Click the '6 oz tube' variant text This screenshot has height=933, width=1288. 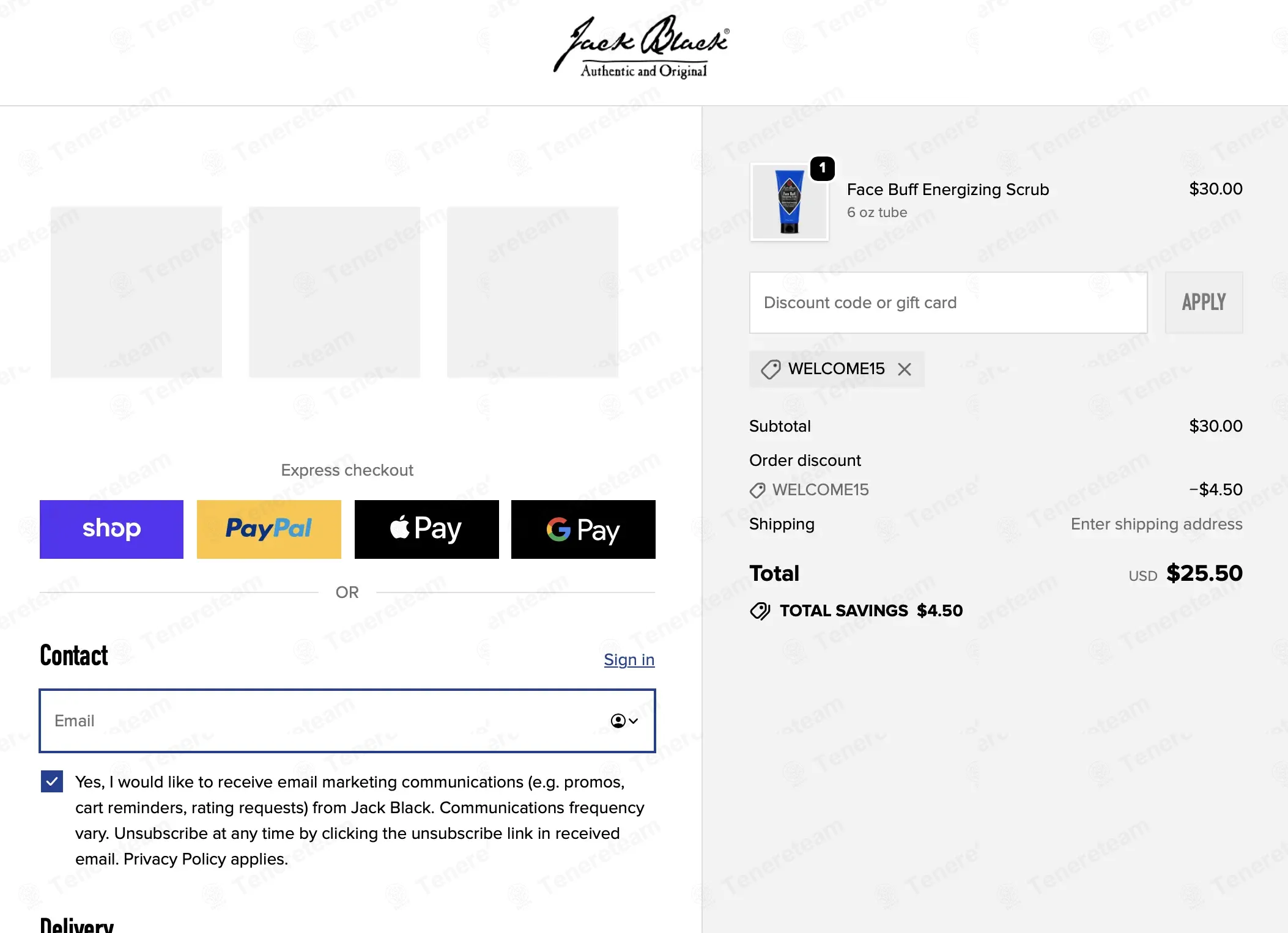877,212
